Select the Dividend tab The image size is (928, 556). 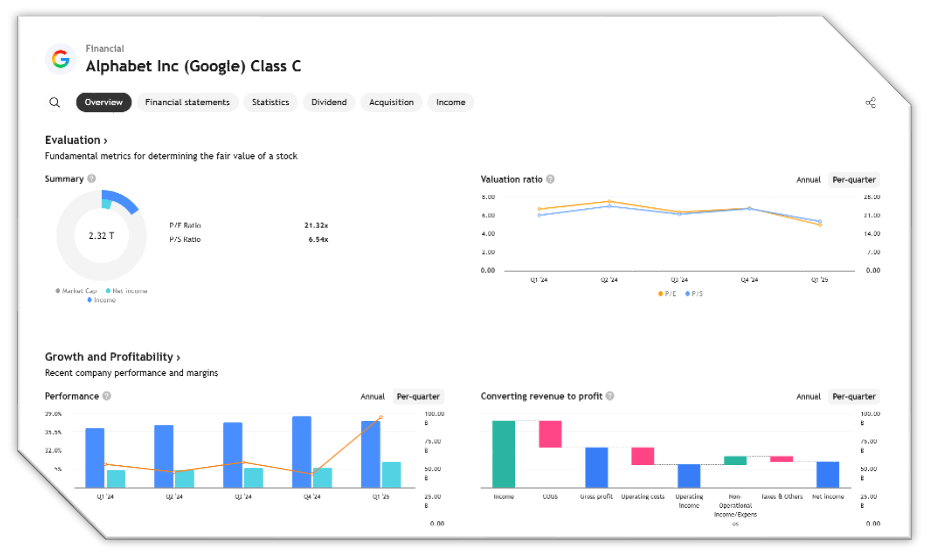[x=329, y=102]
